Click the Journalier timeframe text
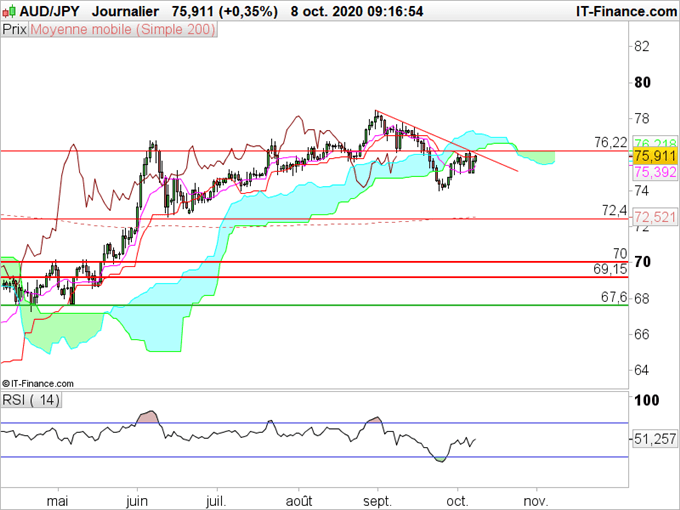The width and height of the screenshot is (680, 510). pos(125,11)
